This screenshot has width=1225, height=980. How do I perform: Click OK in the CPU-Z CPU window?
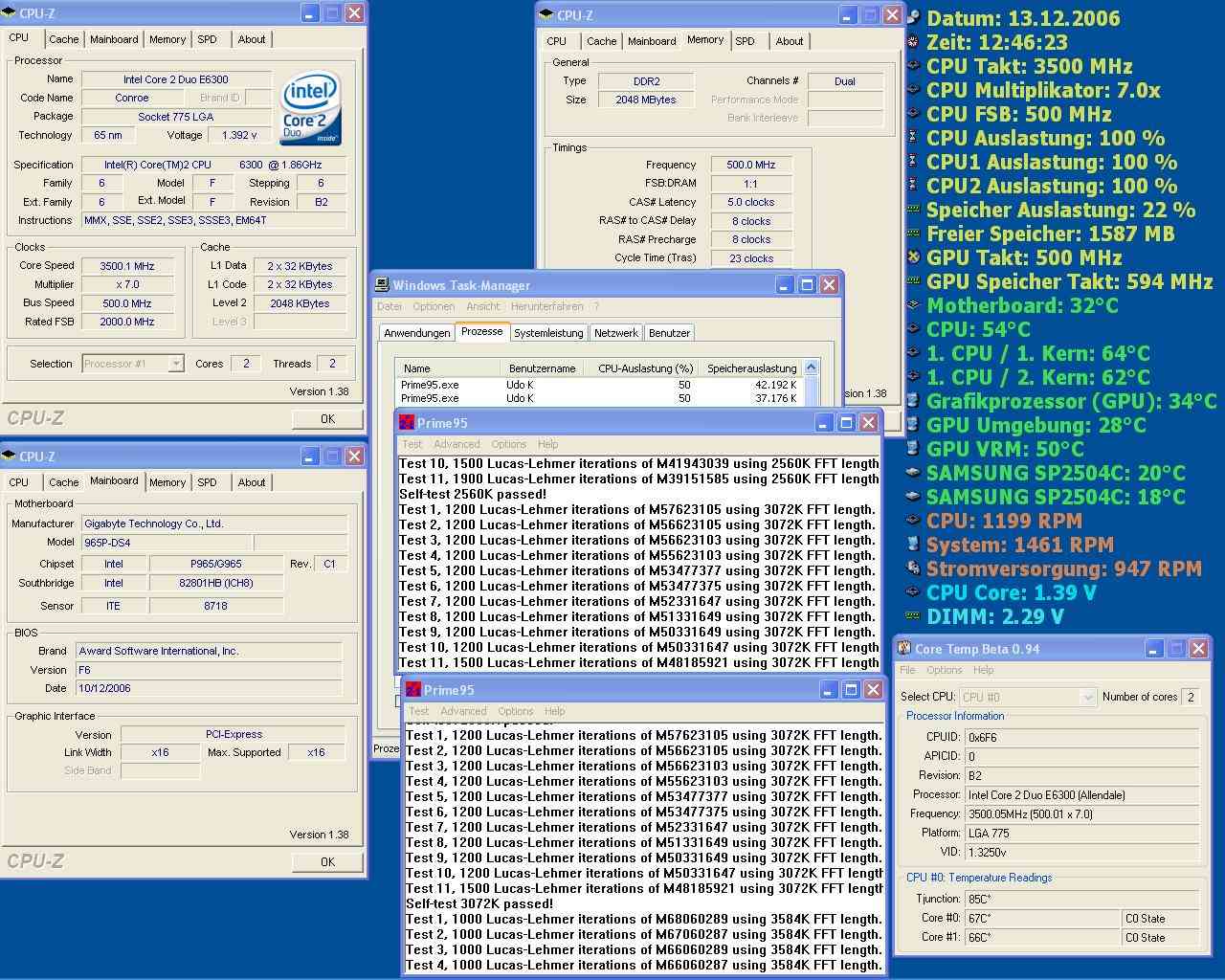pyautogui.click(x=327, y=418)
